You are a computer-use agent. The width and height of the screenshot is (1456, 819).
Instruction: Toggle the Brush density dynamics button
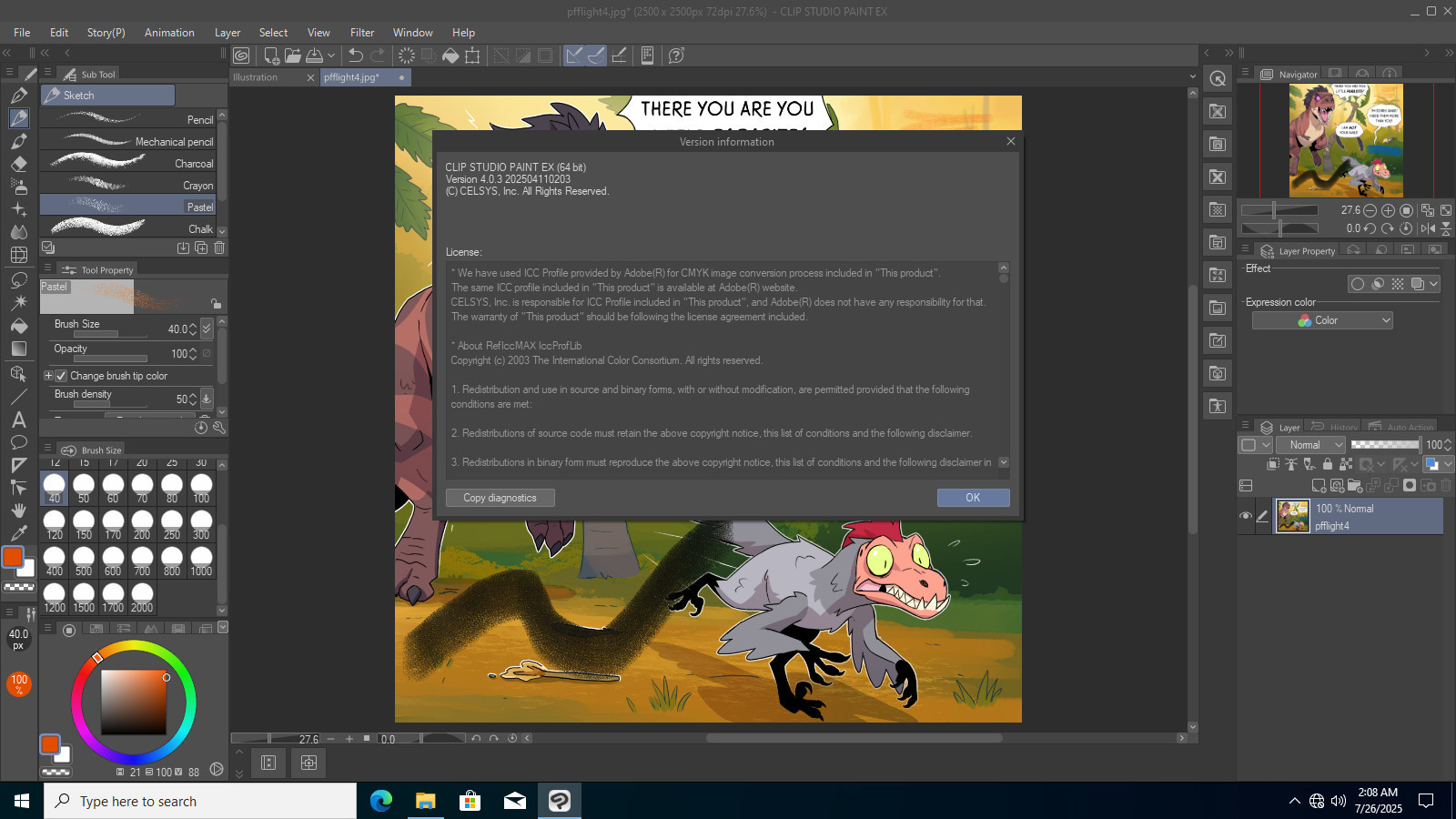point(207,399)
